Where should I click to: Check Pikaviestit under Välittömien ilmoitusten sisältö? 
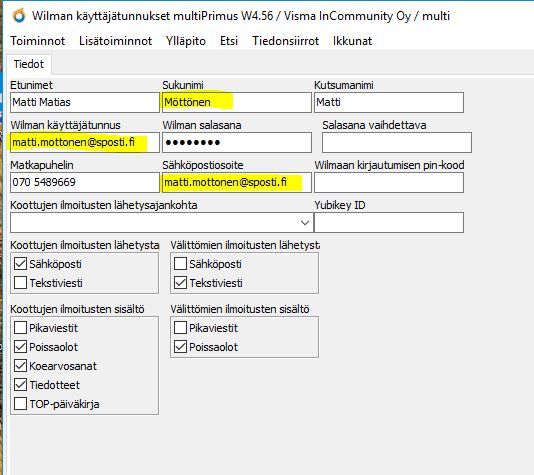click(x=180, y=328)
